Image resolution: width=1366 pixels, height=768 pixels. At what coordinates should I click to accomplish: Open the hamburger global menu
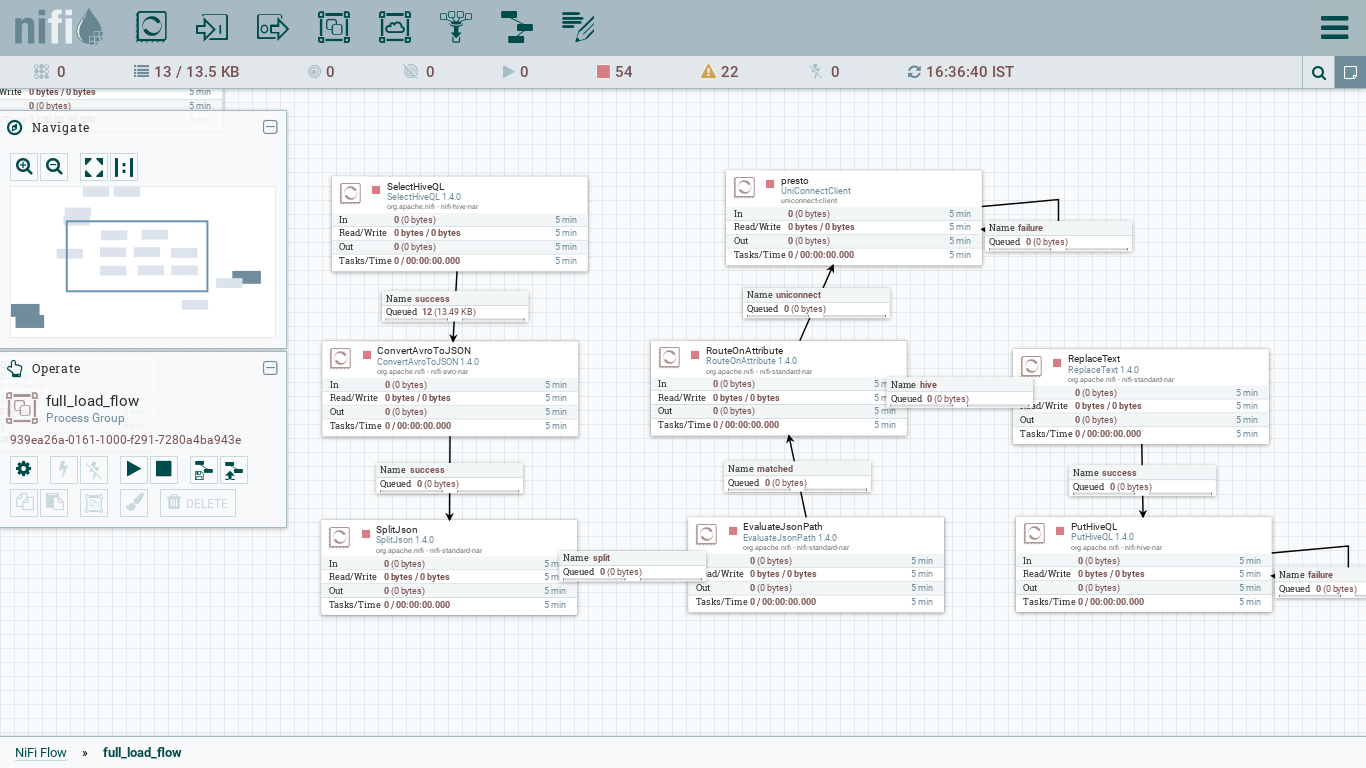[x=1334, y=27]
